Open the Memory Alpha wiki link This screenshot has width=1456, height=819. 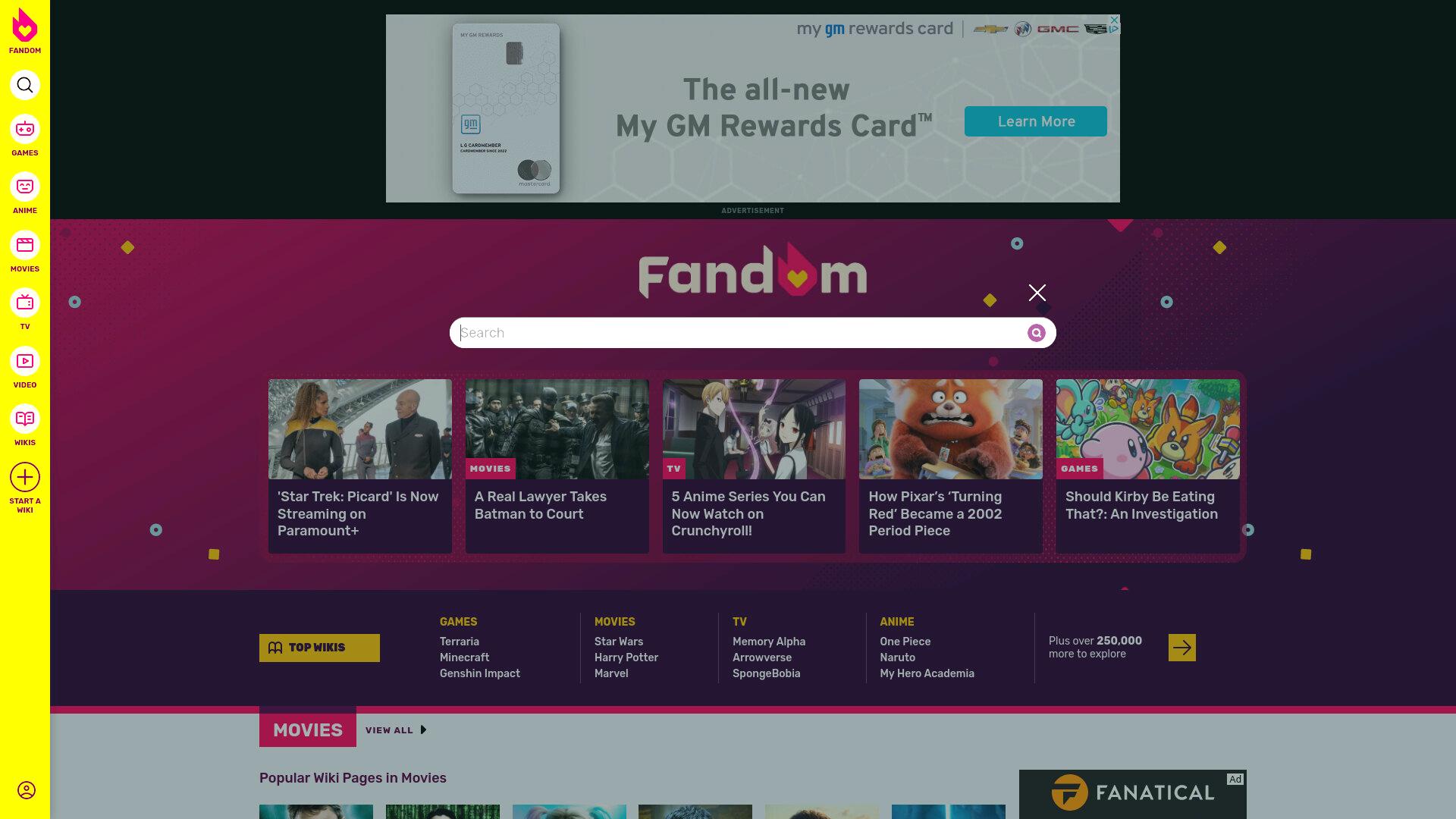tap(769, 642)
